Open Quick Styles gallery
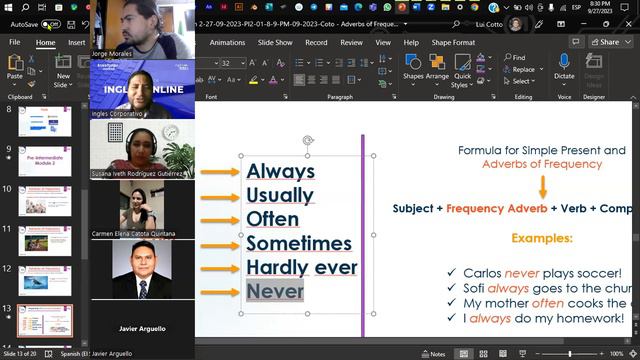 pos(462,71)
